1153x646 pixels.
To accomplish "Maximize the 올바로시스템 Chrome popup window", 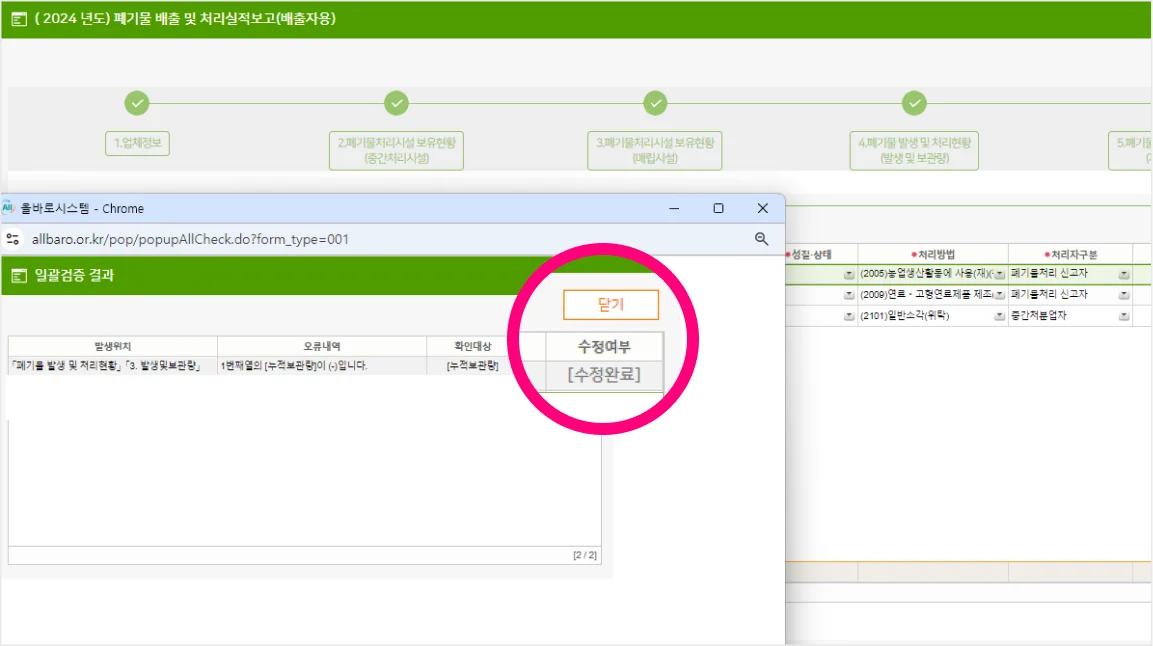I will [x=718, y=208].
